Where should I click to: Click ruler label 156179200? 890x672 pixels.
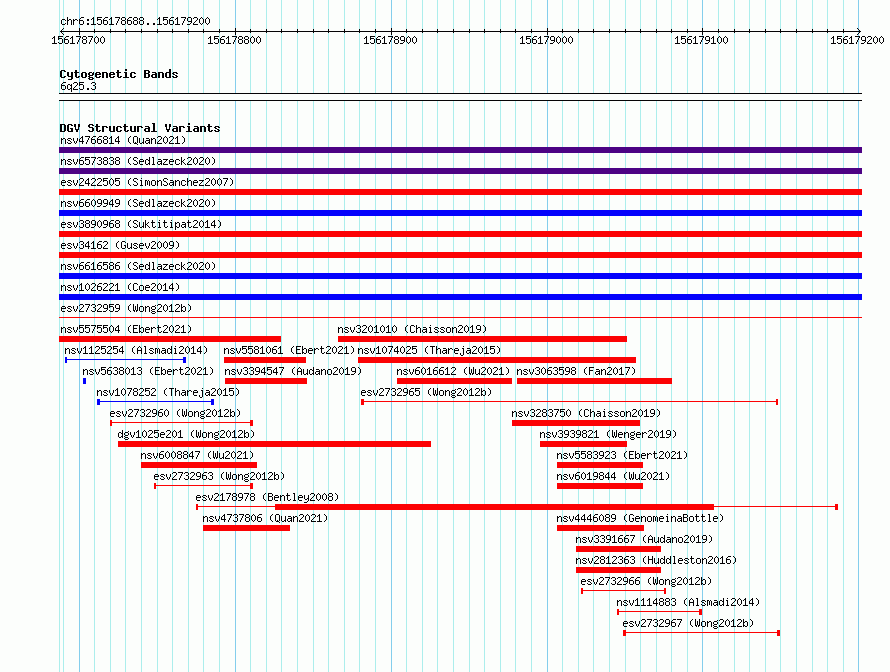(857, 40)
